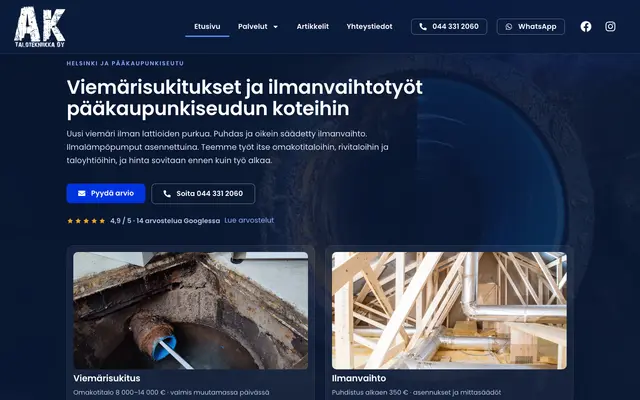Select the Ilmanvaihto card title
This screenshot has height=400, width=640.
(x=359, y=378)
